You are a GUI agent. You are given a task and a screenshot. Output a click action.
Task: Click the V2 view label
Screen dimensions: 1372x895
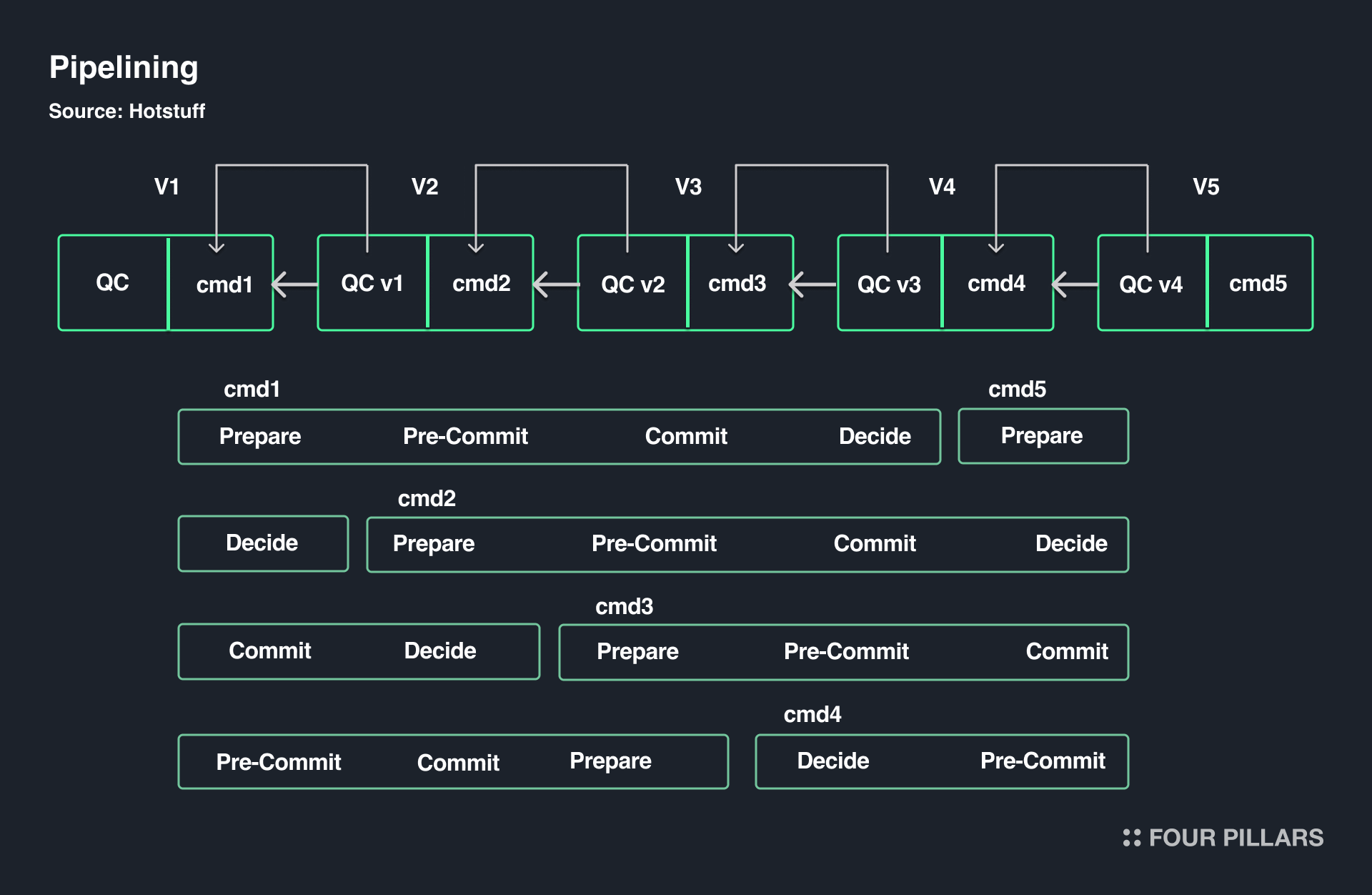424,187
